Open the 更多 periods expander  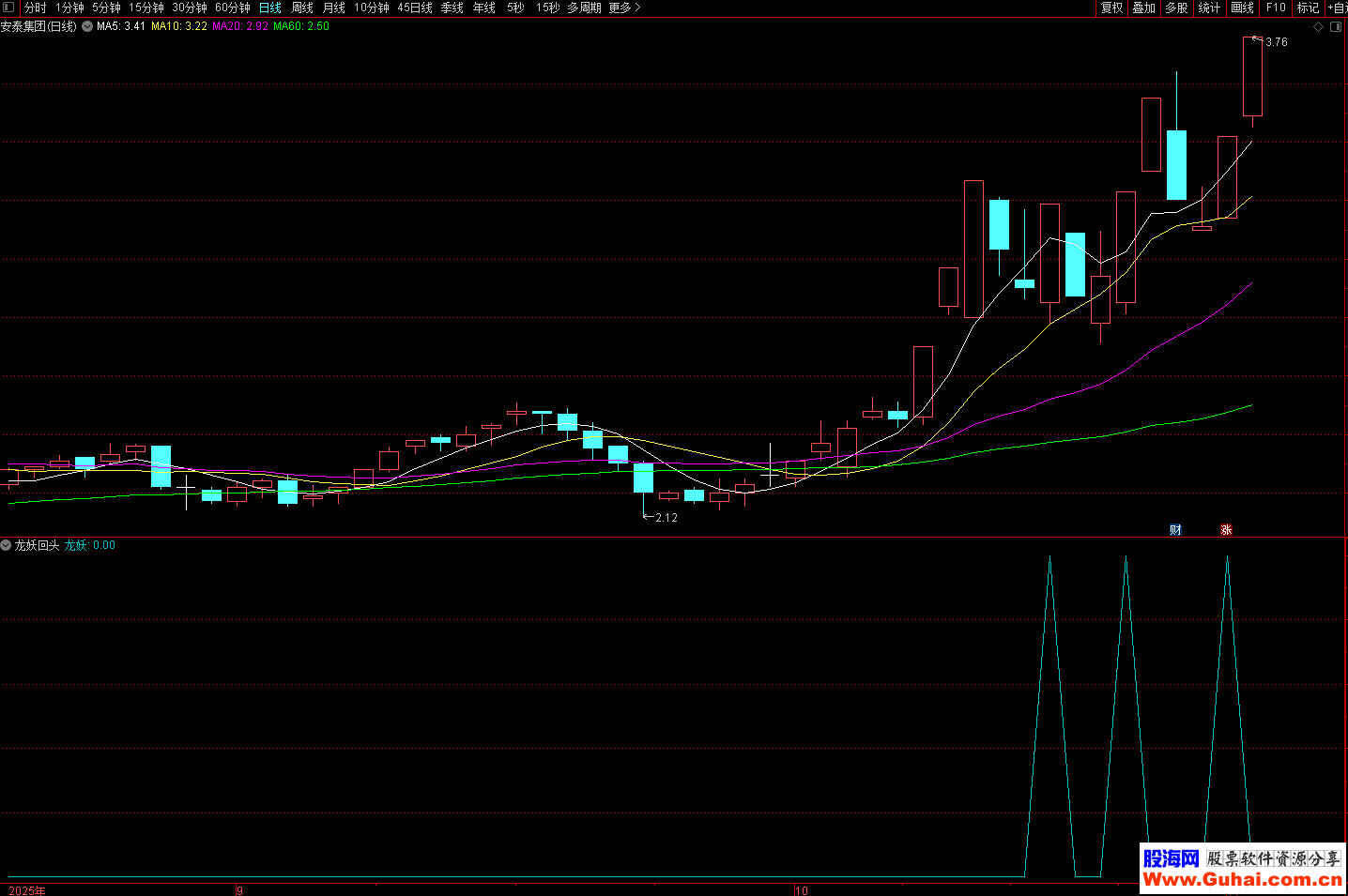624,8
